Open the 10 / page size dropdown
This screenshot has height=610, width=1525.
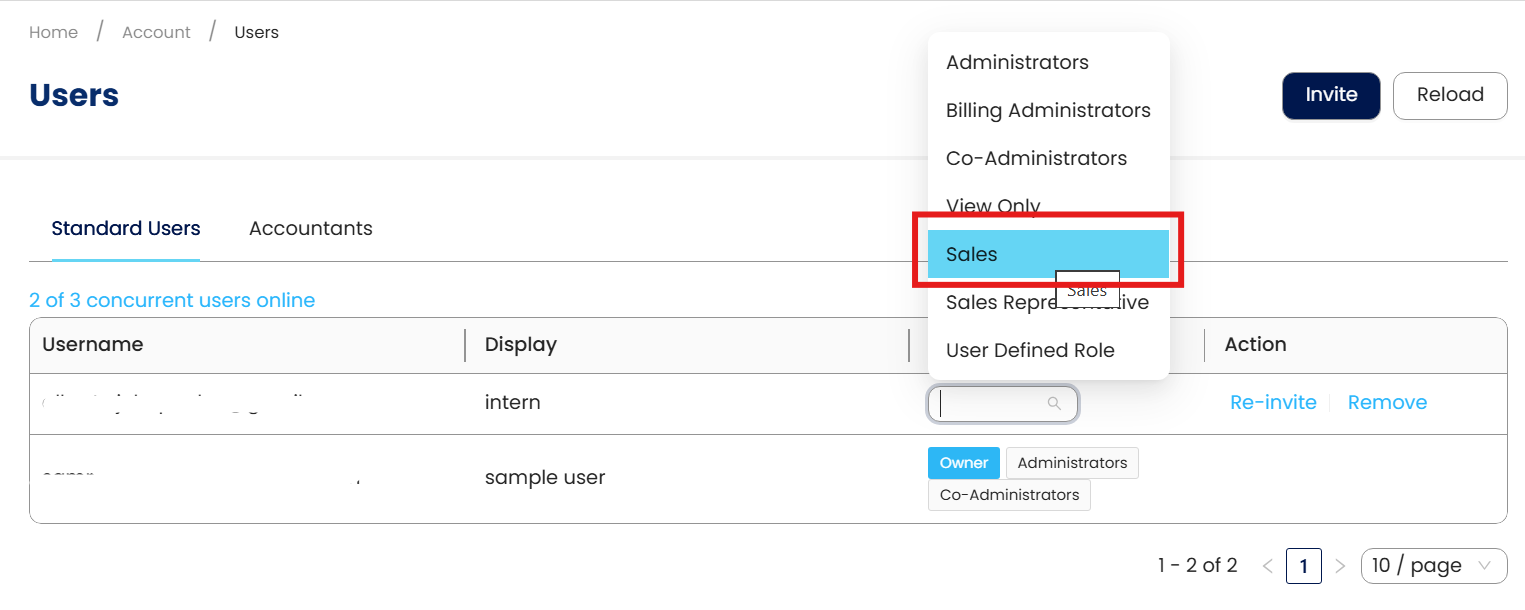click(x=1434, y=566)
